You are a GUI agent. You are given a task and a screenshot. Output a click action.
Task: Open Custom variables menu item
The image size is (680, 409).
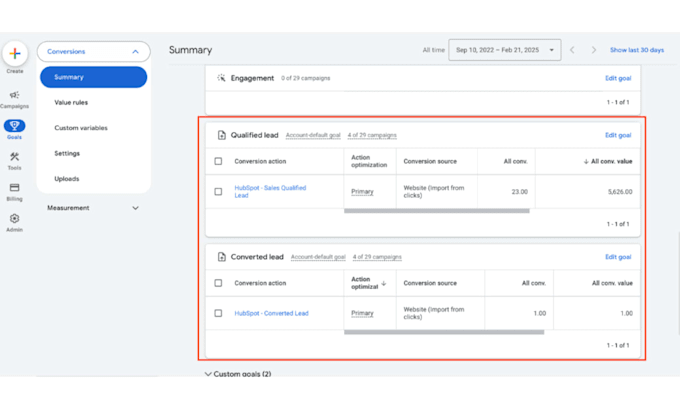tap(81, 128)
